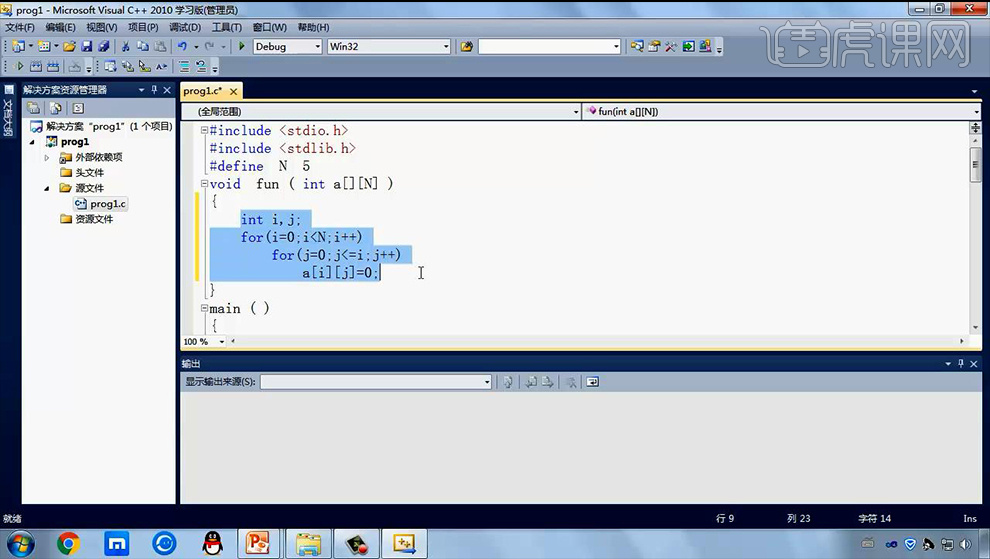Open the 窗口(W) menu
This screenshot has width=990, height=559.
pyautogui.click(x=270, y=27)
